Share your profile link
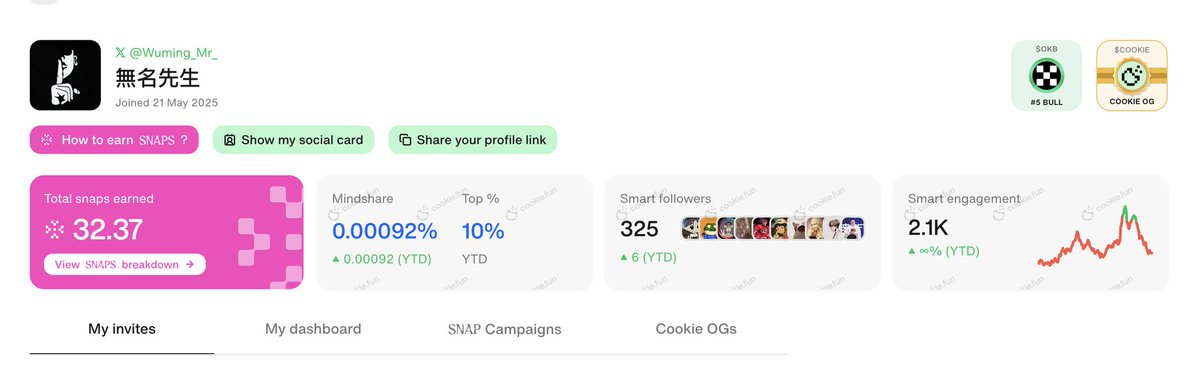 click(472, 140)
